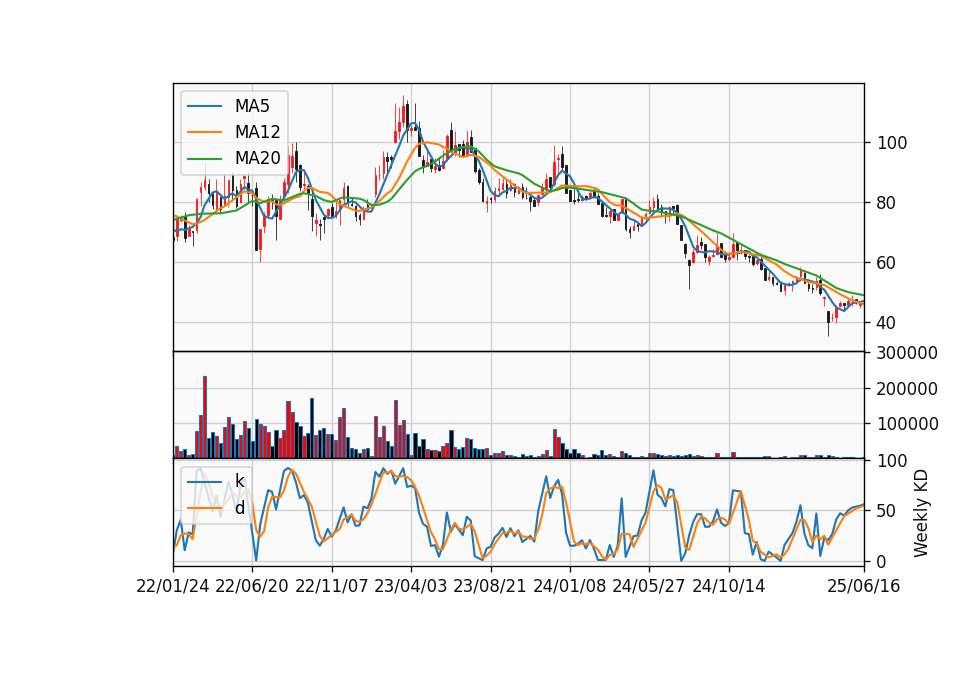
Task: Click the 24/05/27 date tick label
Action: [x=648, y=586]
